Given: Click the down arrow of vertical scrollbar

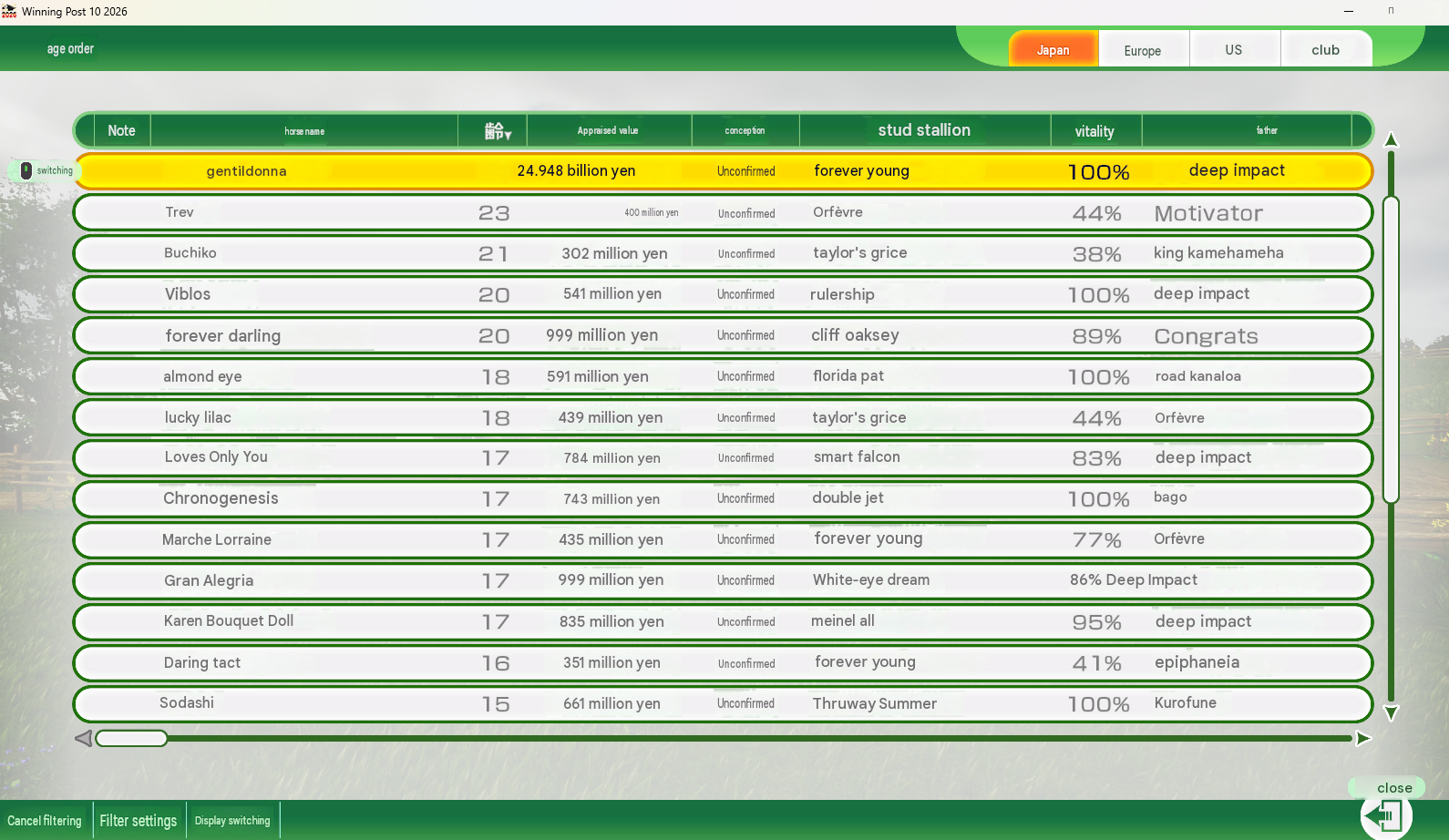Looking at the screenshot, I should click(1391, 712).
